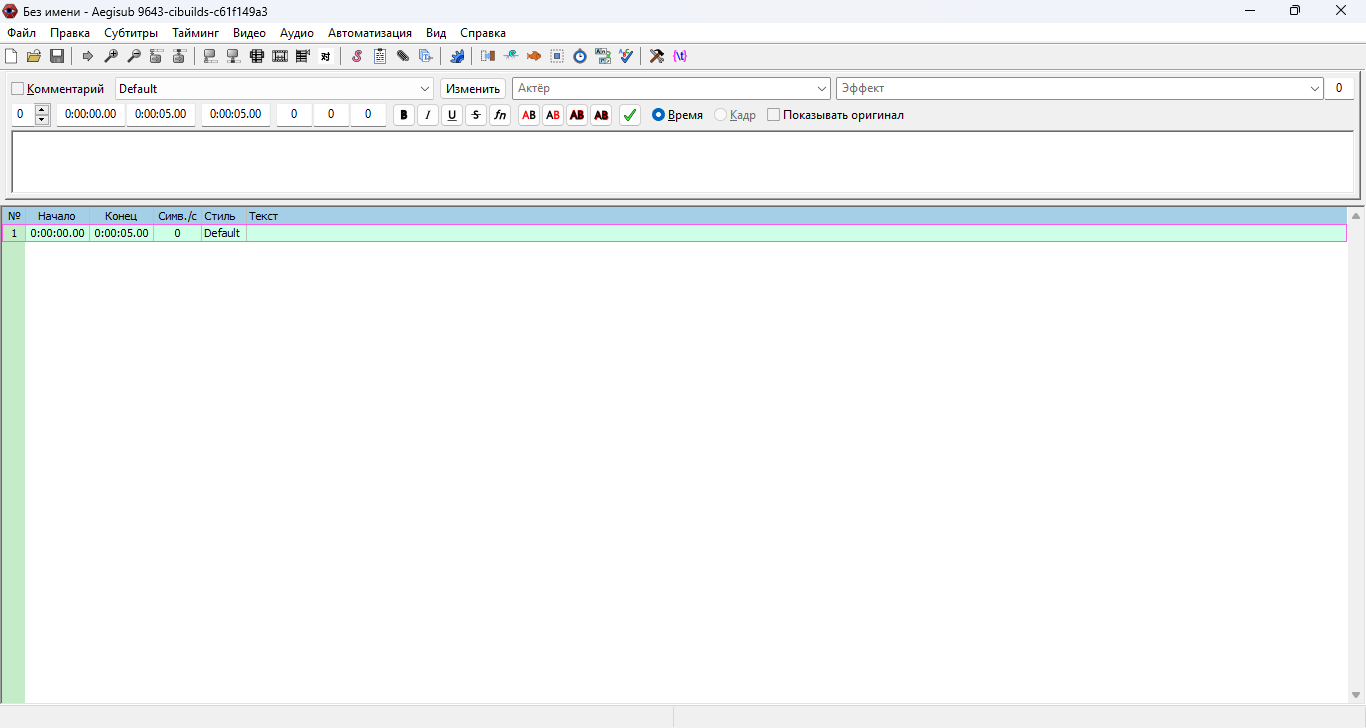The width and height of the screenshot is (1366, 728).
Task: Commit the line with the green checkmark button
Action: (x=630, y=115)
